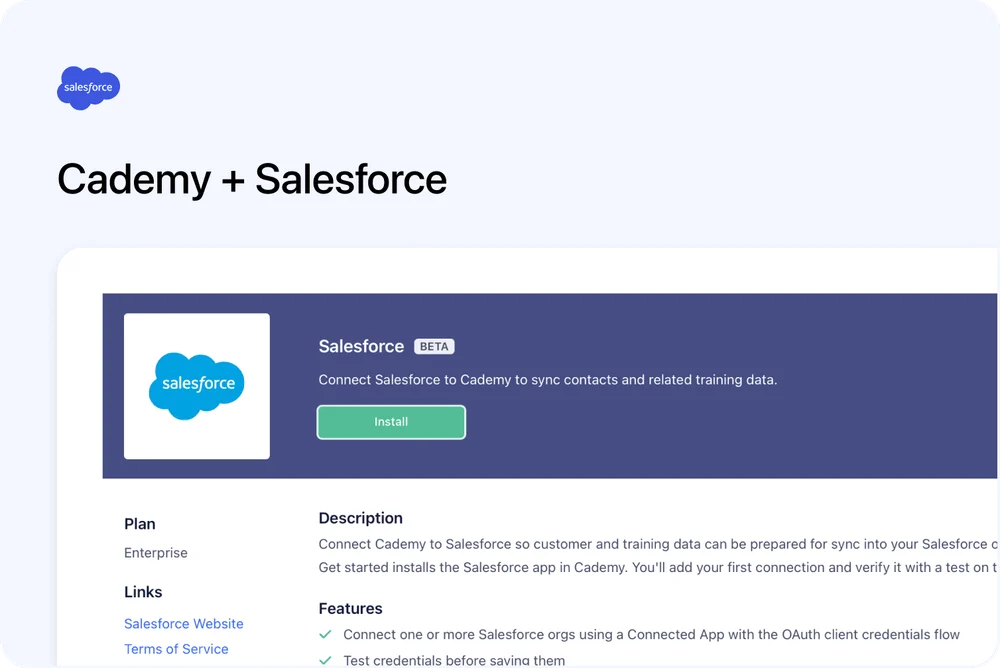Click the "Plan" heading
This screenshot has width=1000, height=668.
[x=140, y=524]
